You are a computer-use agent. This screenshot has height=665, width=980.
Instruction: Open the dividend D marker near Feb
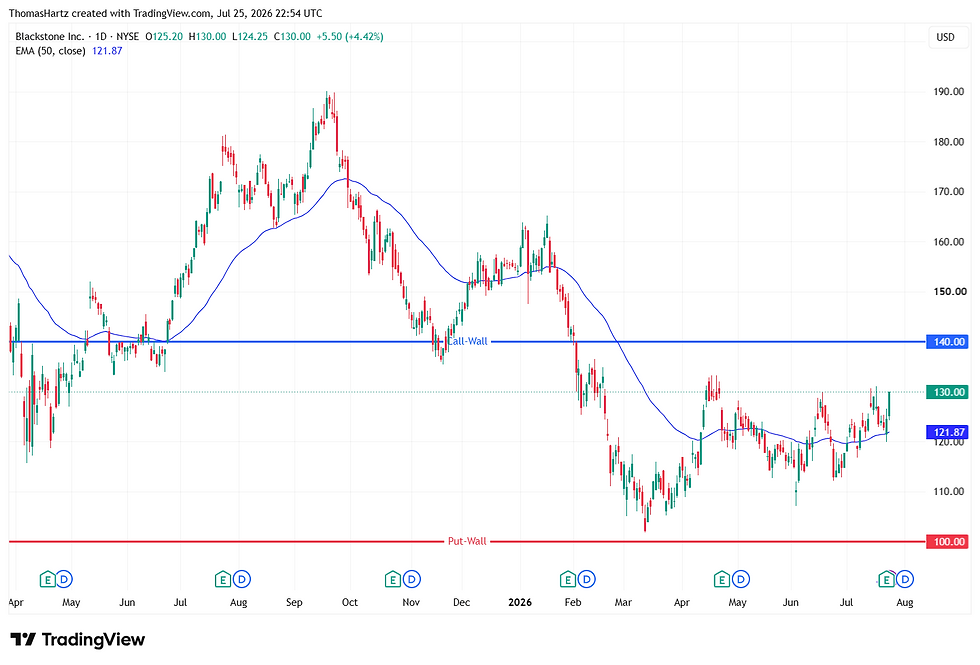(x=586, y=579)
